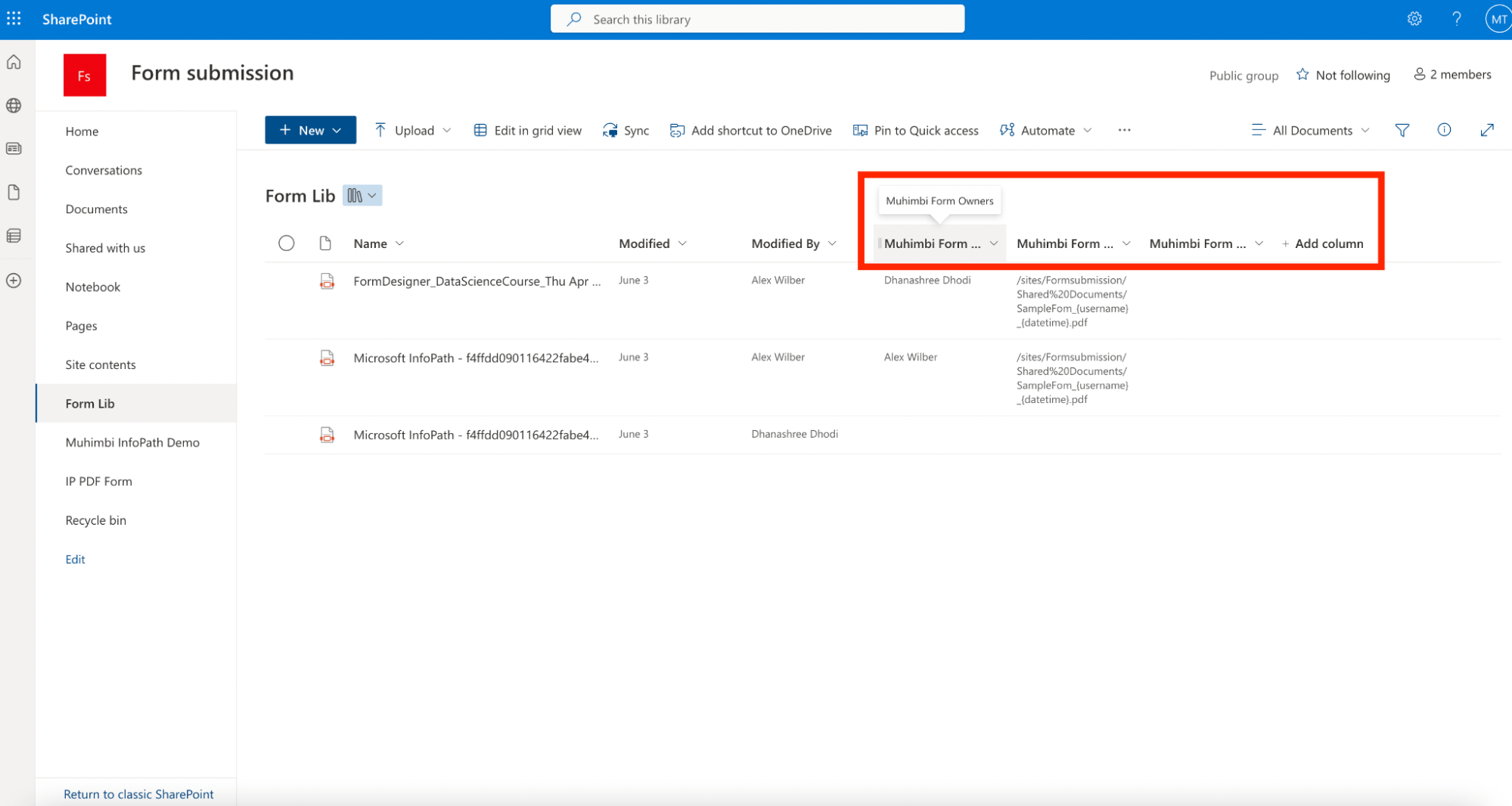Select the FormDesigner_DataScienceCourse file row circle
The image size is (1512, 806).
(x=287, y=281)
